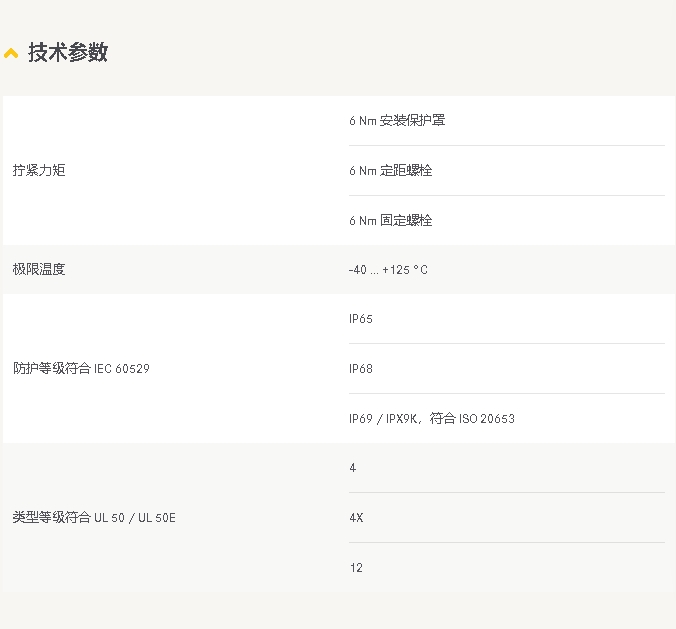Screen dimensions: 676x629
Task: Select the type rating value 12
Action: pos(356,568)
